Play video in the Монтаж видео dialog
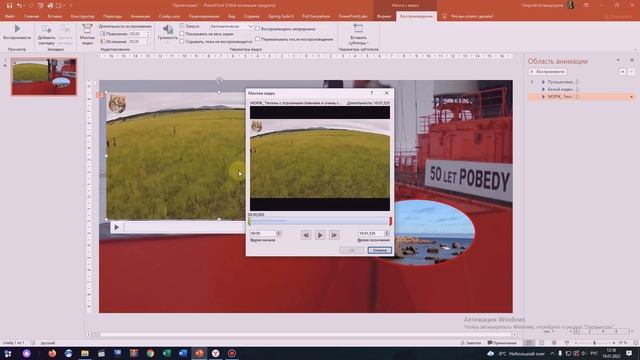The width and height of the screenshot is (640, 360). [320, 235]
